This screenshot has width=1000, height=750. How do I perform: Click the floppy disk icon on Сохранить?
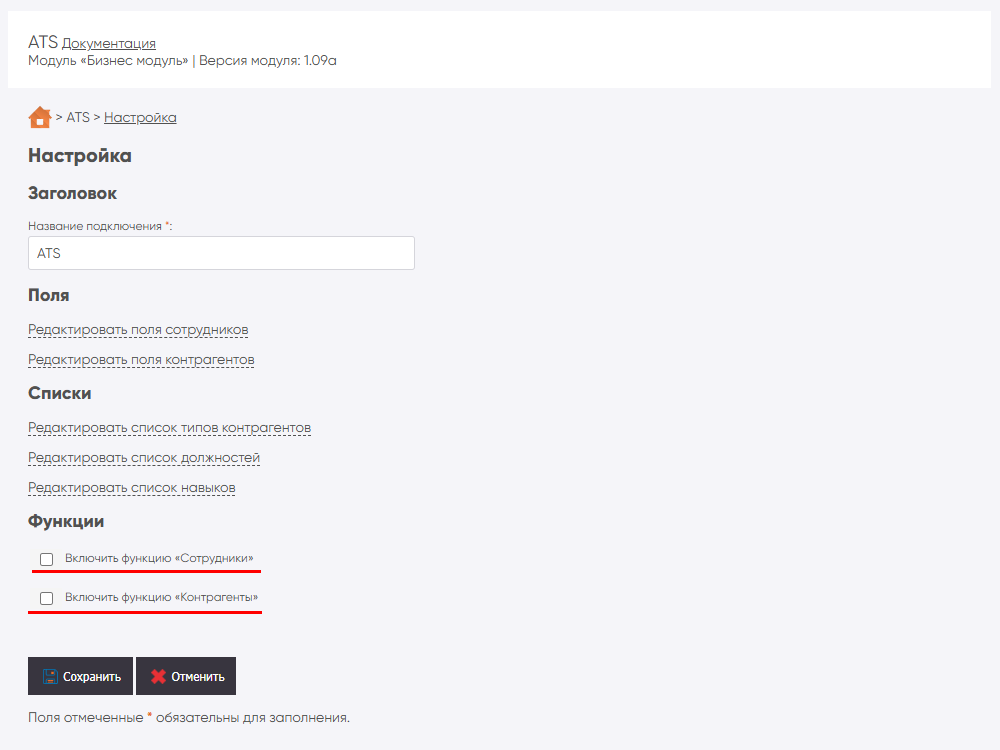point(50,676)
